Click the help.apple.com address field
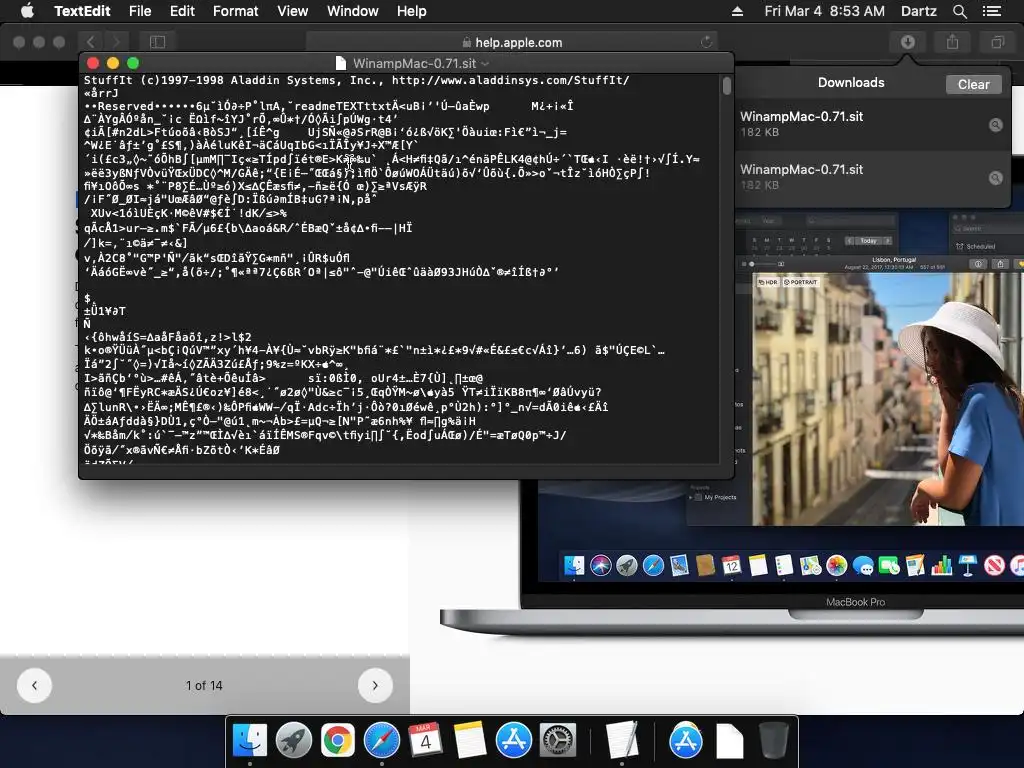 click(512, 42)
